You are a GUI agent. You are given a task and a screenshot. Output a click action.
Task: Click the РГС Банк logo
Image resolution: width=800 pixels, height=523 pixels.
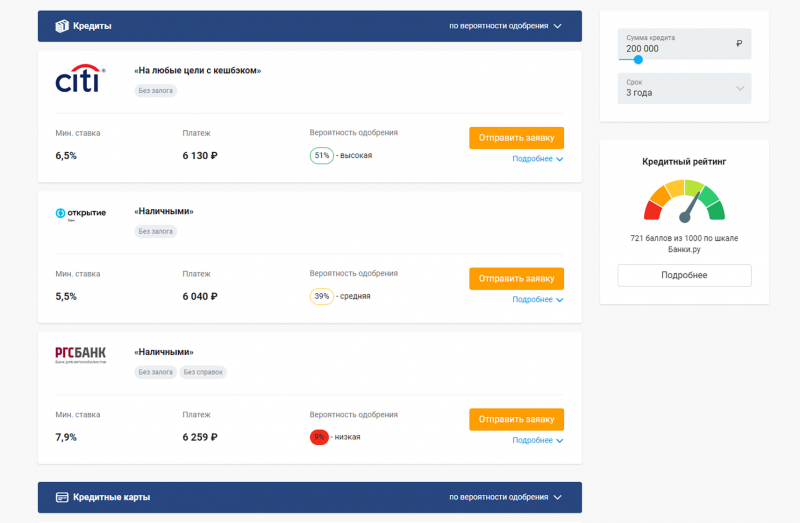[x=80, y=354]
